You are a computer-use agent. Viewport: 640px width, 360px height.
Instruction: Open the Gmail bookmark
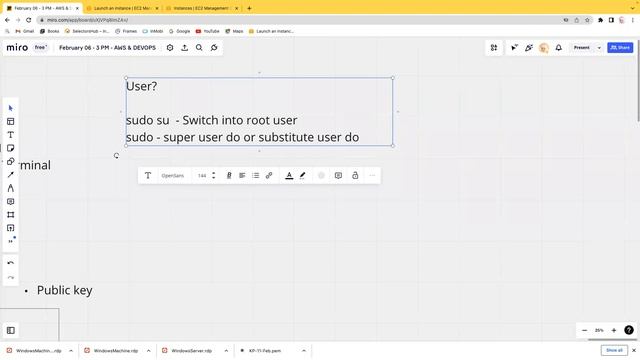(24, 31)
